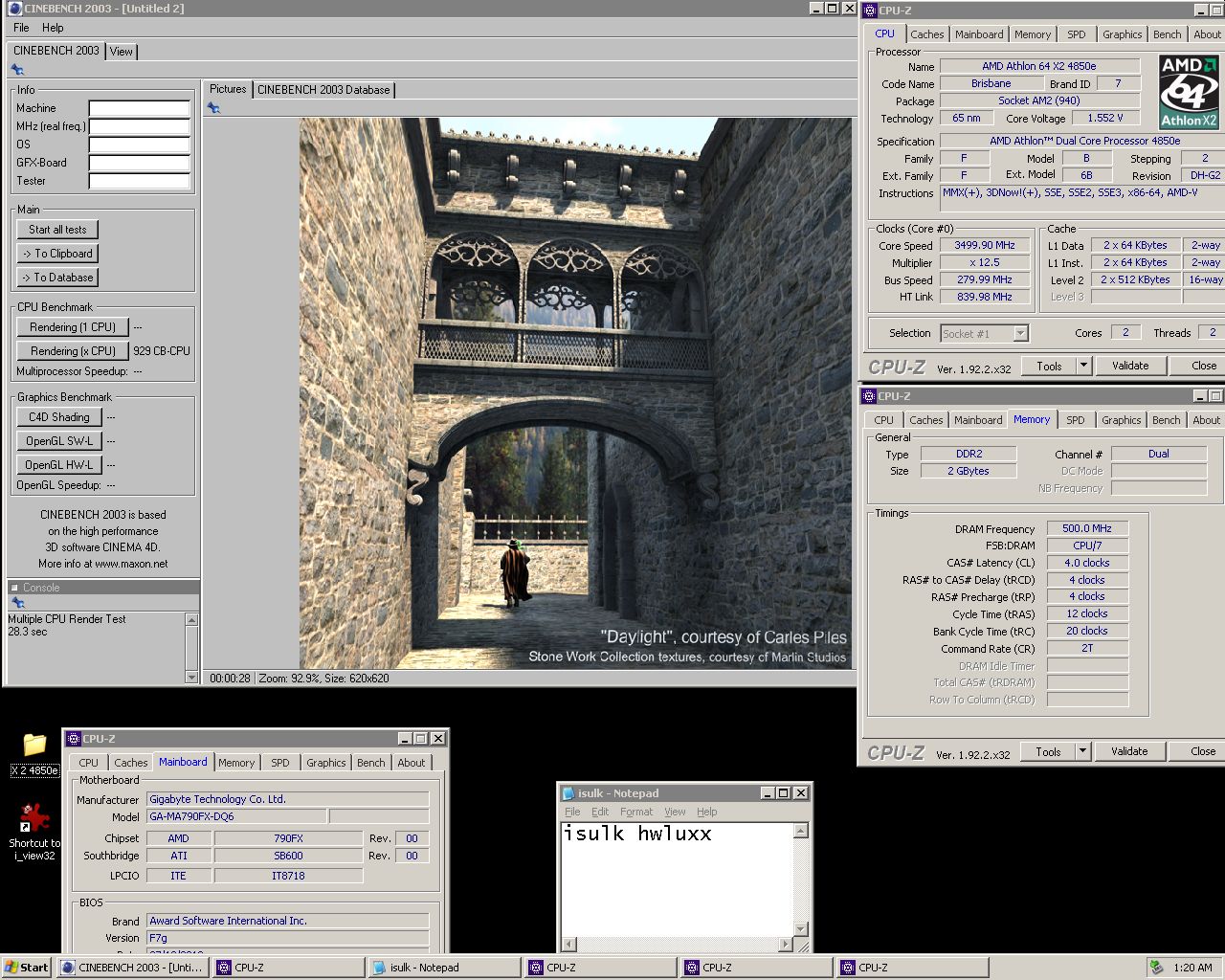Click the system tray icon beside the clock
This screenshot has width=1225, height=980.
[1157, 968]
